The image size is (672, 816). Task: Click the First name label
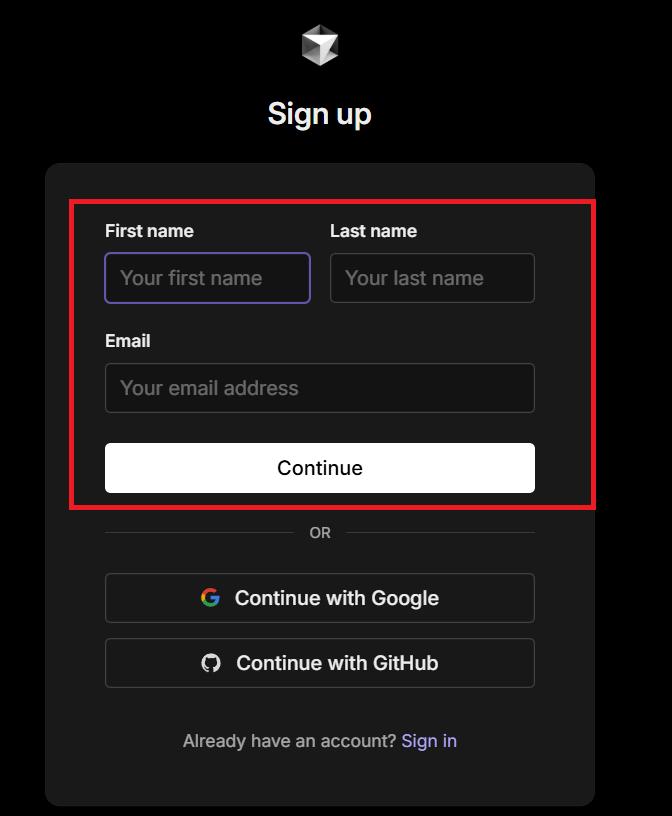pos(149,231)
